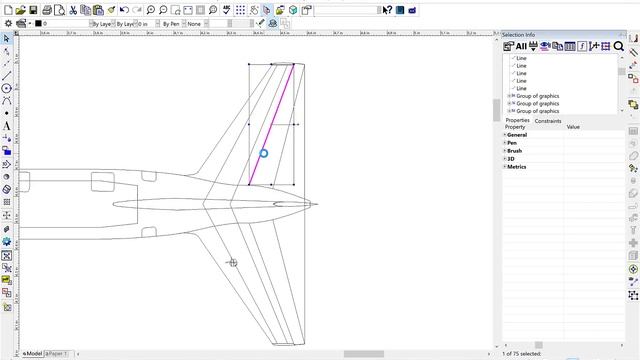Activate the Text tool
The height and width of the screenshot is (360, 640).
click(7, 126)
